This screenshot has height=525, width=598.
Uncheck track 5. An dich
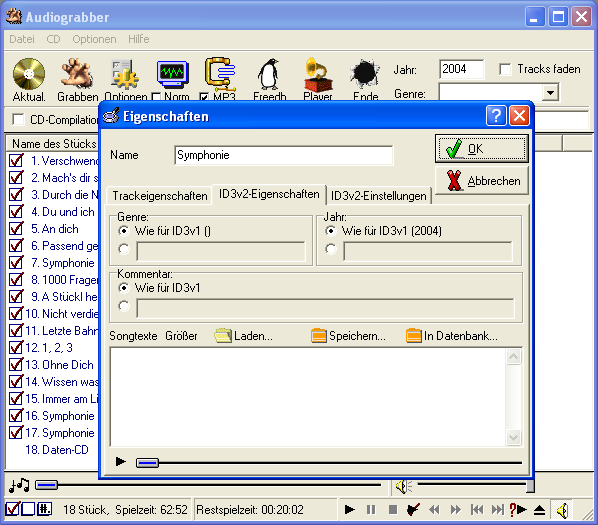coord(16,229)
